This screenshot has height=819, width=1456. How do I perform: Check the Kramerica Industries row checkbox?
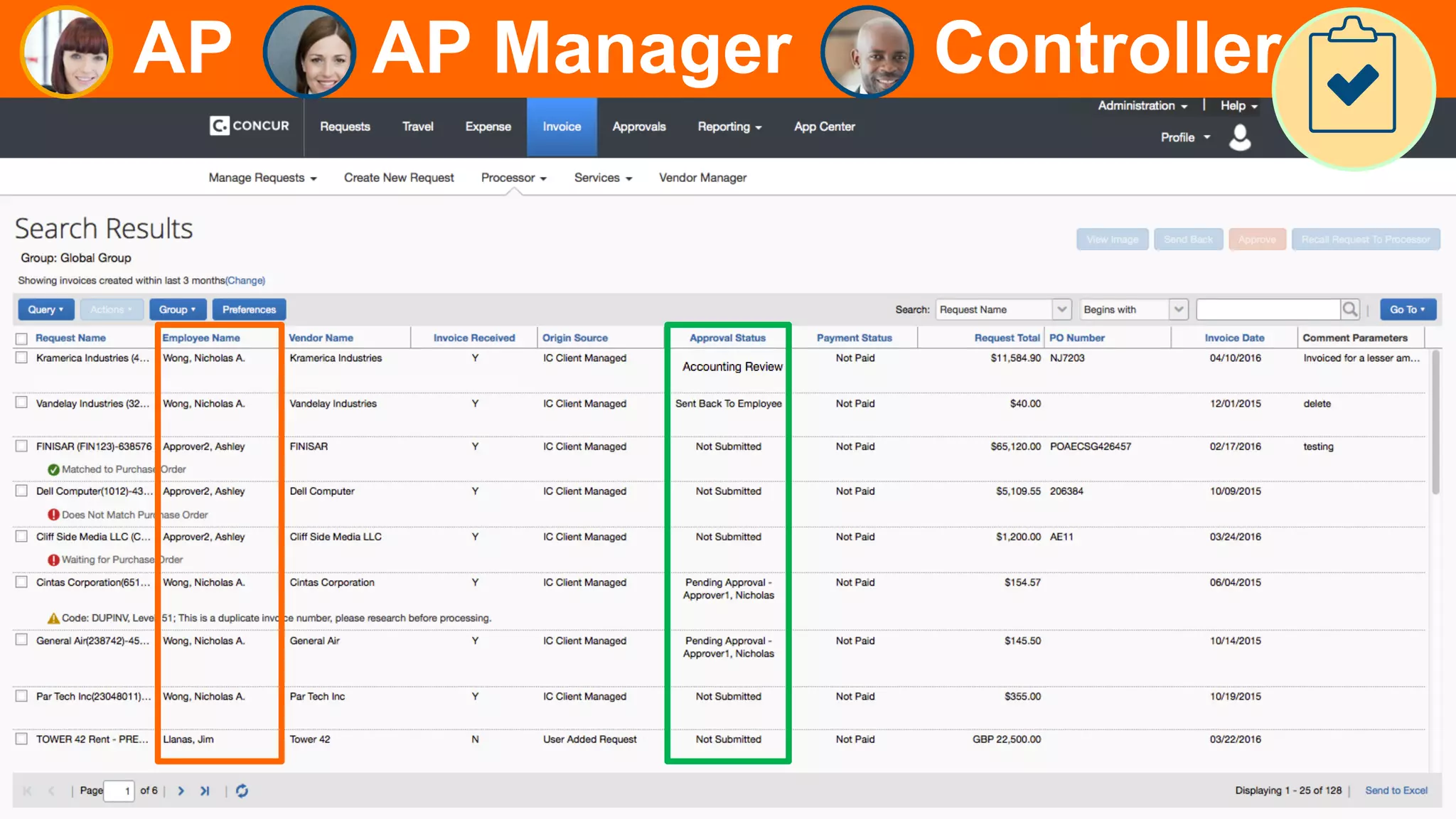tap(22, 358)
